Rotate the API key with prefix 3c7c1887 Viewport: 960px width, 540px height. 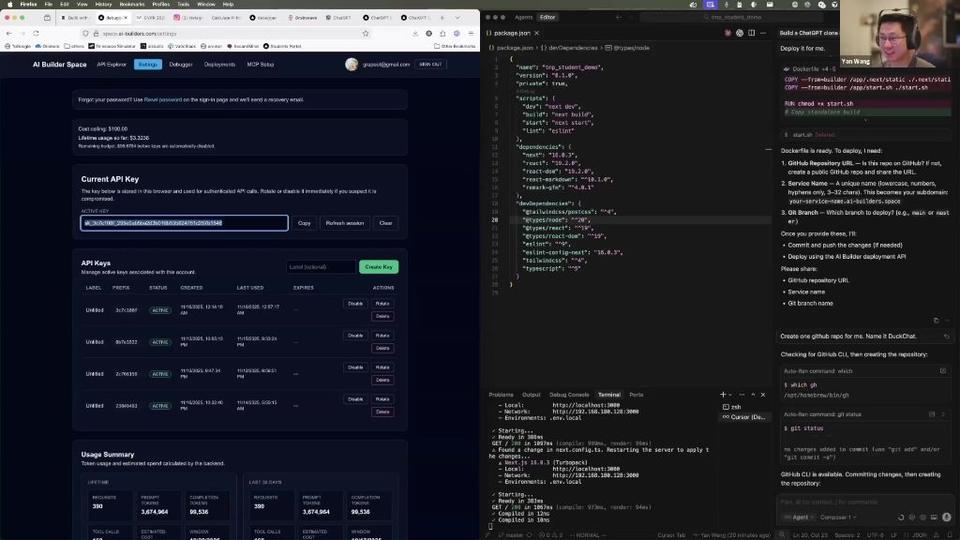point(383,304)
